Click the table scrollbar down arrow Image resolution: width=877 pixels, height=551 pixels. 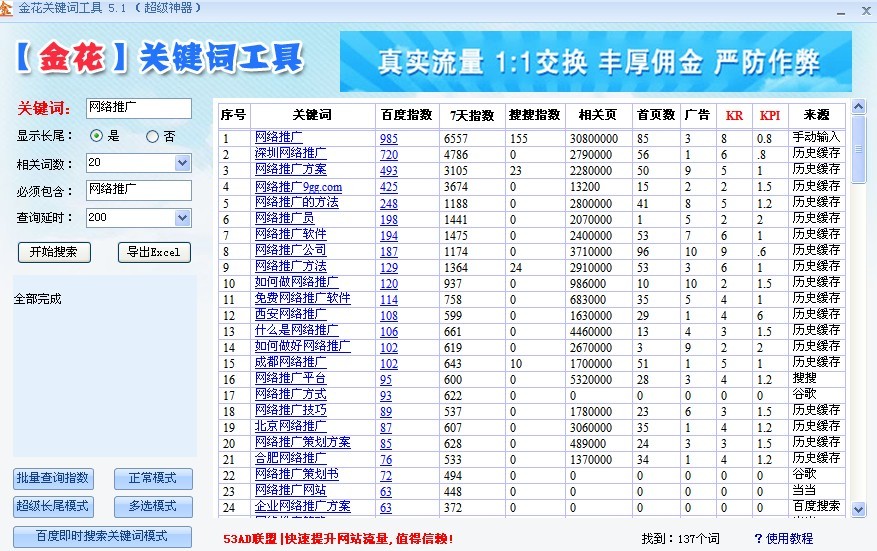858,509
